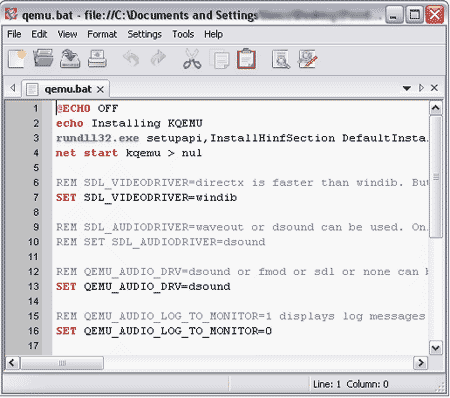Click the Open file toolbar icon
This screenshot has width=450, height=398.
tap(43, 58)
